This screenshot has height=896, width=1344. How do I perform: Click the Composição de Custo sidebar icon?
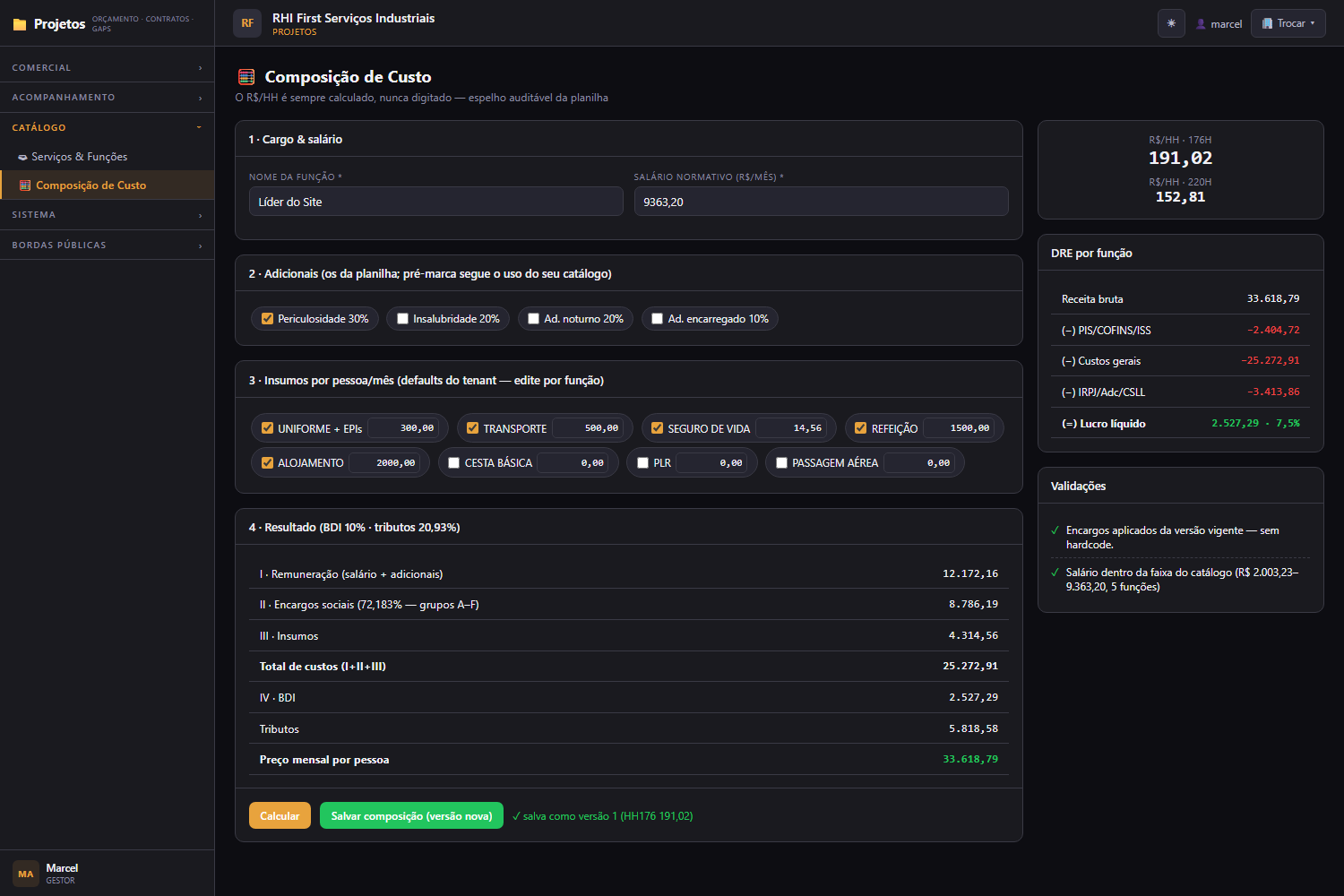[25, 185]
